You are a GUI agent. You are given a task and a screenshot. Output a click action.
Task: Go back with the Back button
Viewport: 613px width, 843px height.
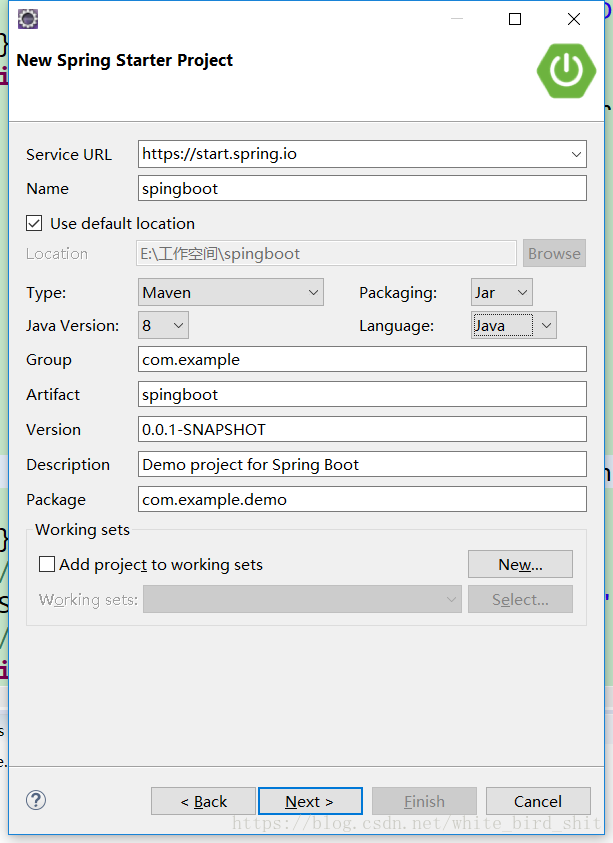[203, 801]
